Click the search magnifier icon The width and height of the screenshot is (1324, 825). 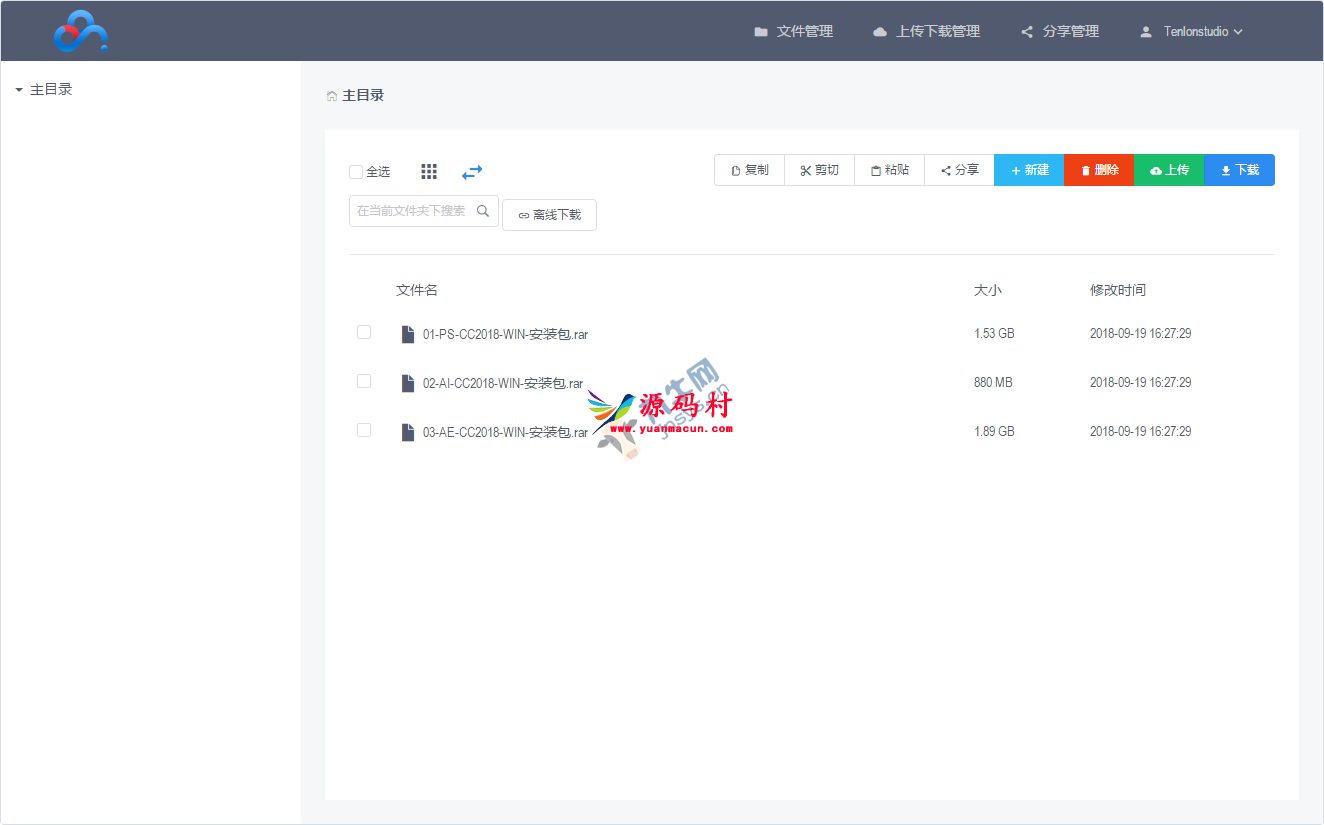point(483,211)
